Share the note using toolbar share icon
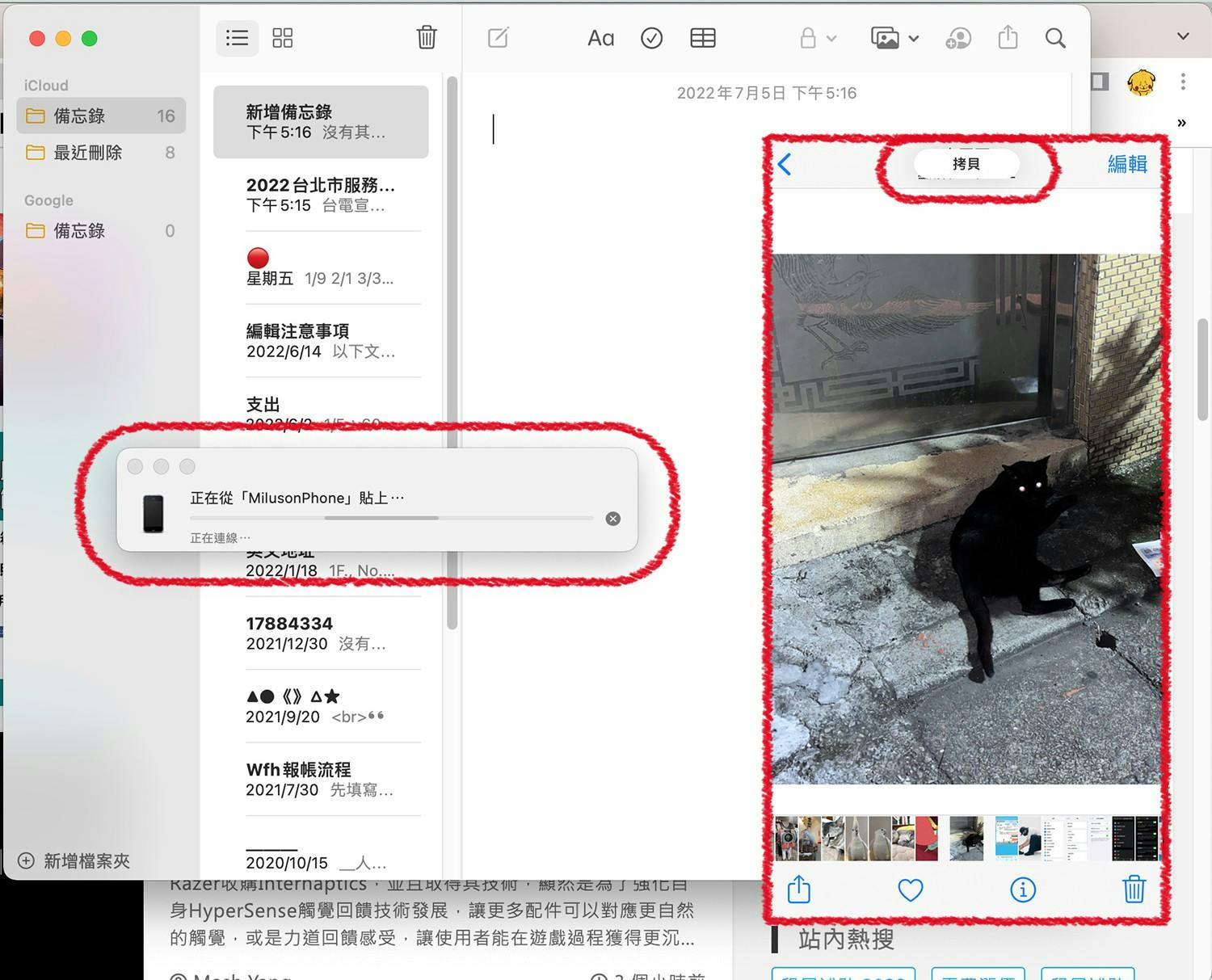The width and height of the screenshot is (1212, 980). click(x=1008, y=37)
